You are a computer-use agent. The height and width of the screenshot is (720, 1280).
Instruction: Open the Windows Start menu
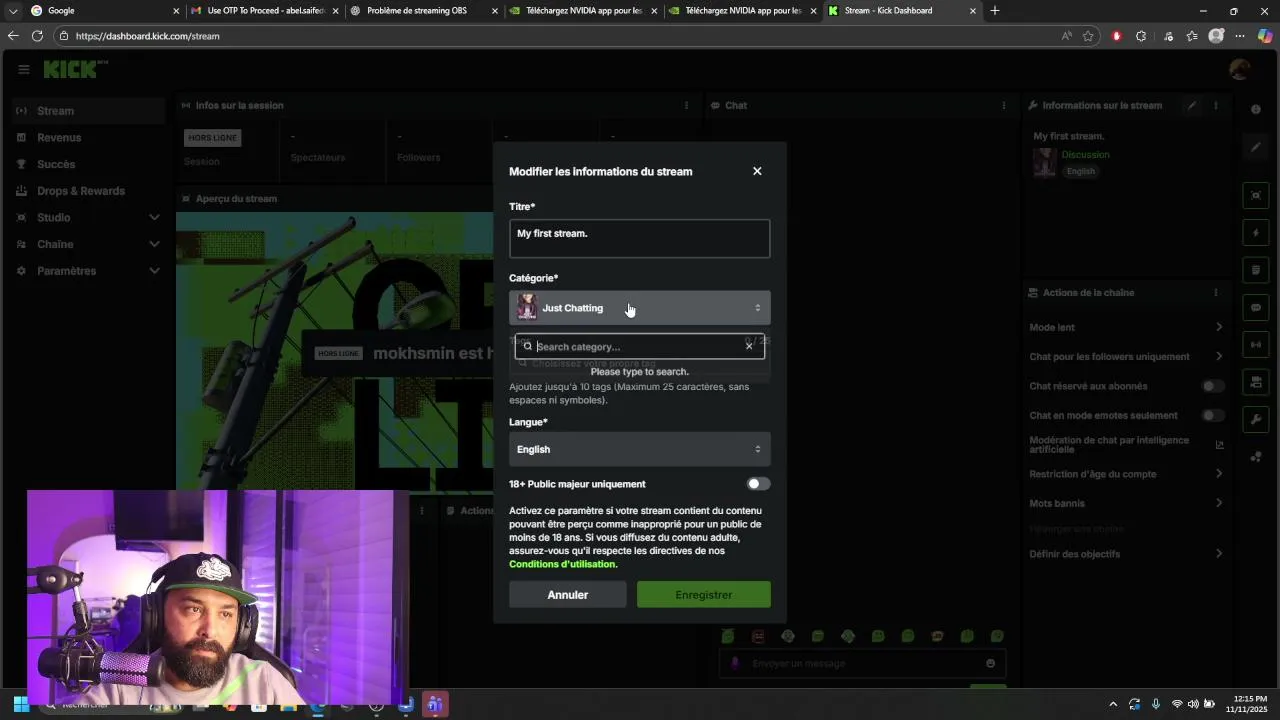pos(21,704)
